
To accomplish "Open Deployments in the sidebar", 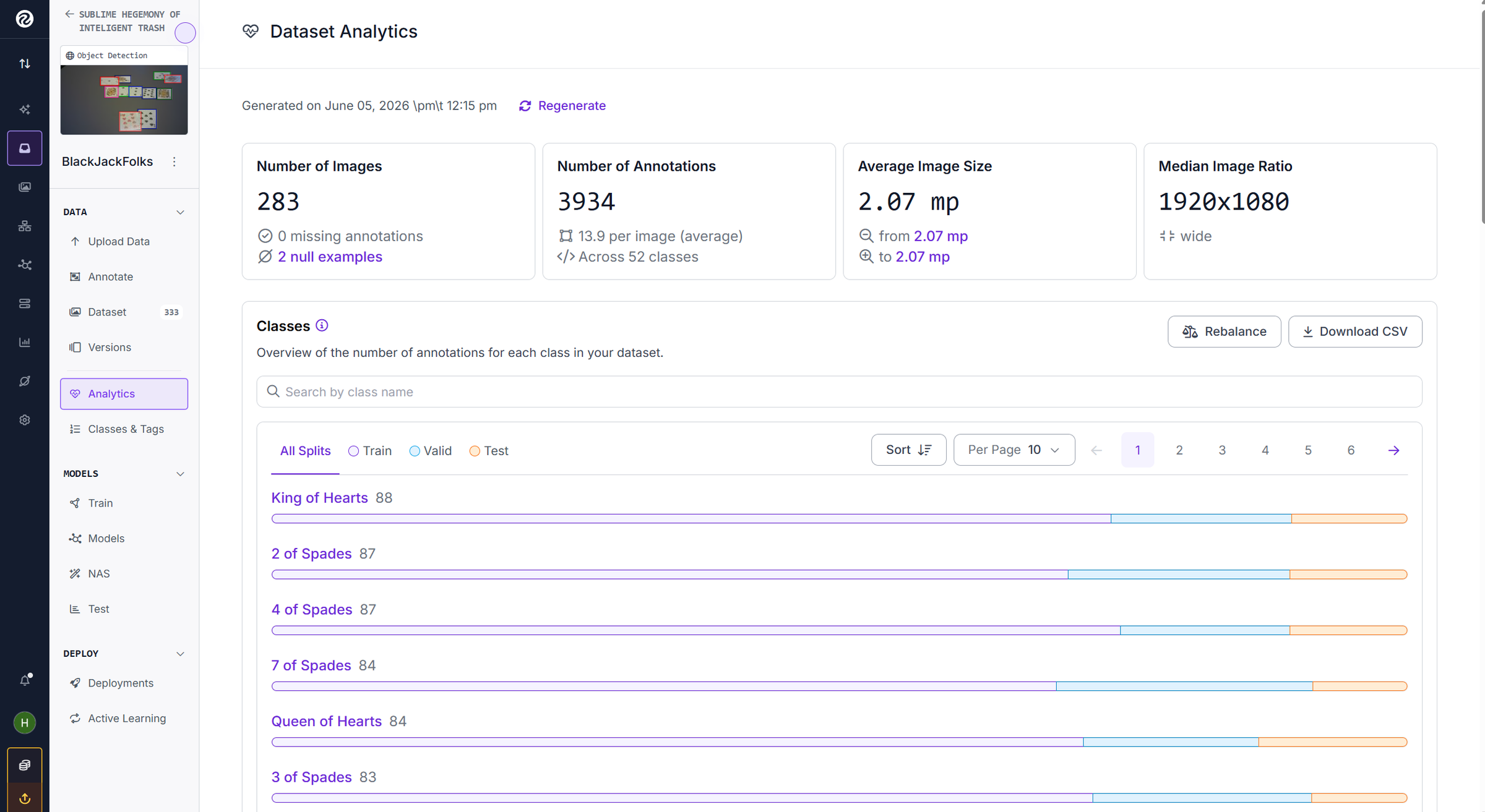I will 124,683.
